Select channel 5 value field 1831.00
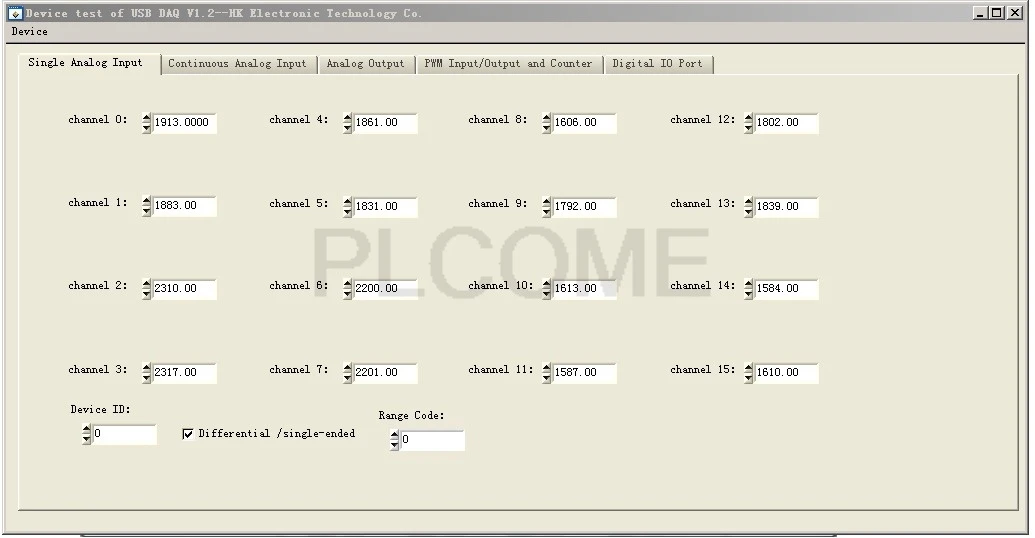Viewport: 1035px width, 538px height. pos(385,207)
